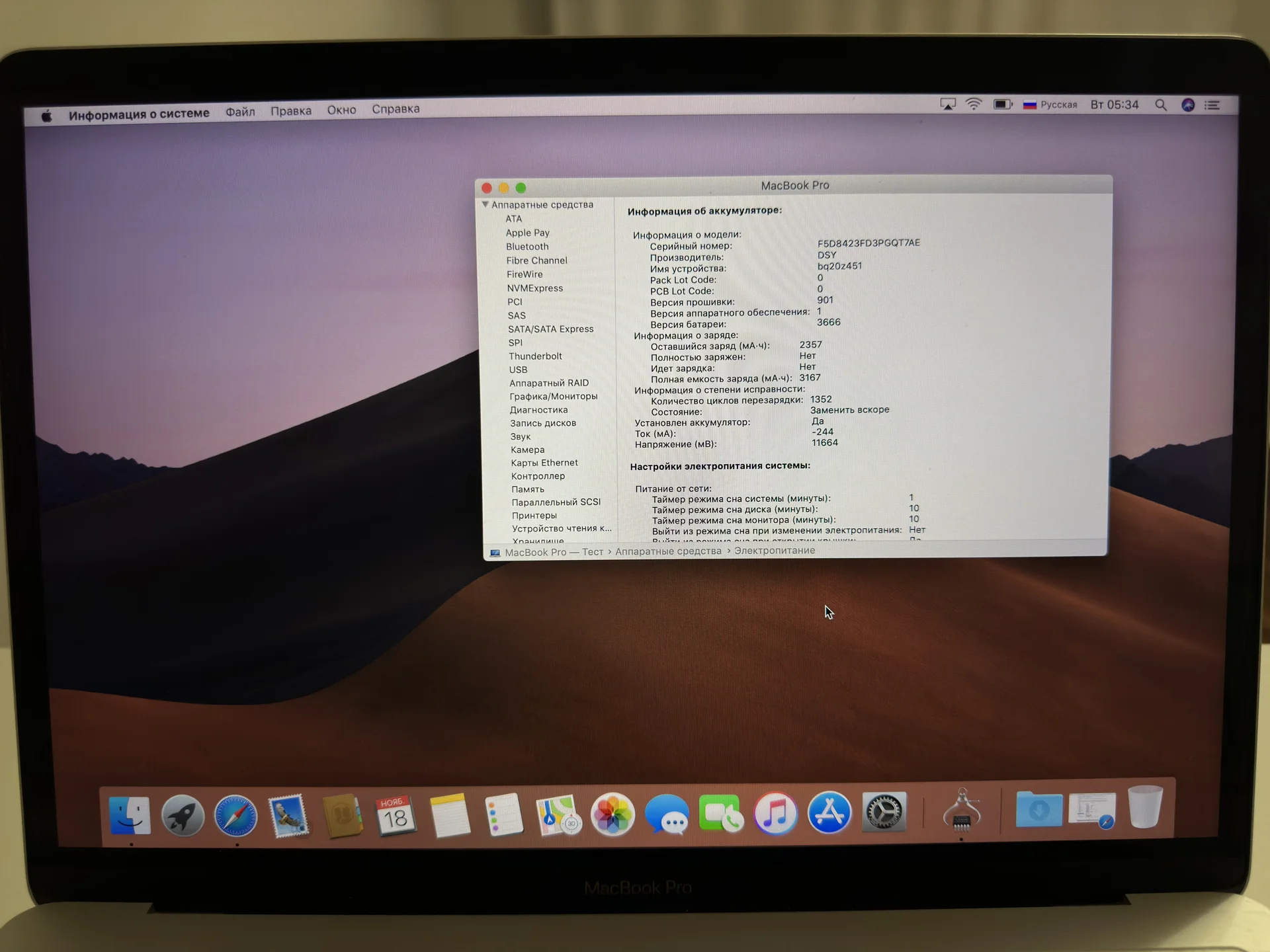Open Messages from the Dock
The image size is (1270, 952).
(x=667, y=814)
